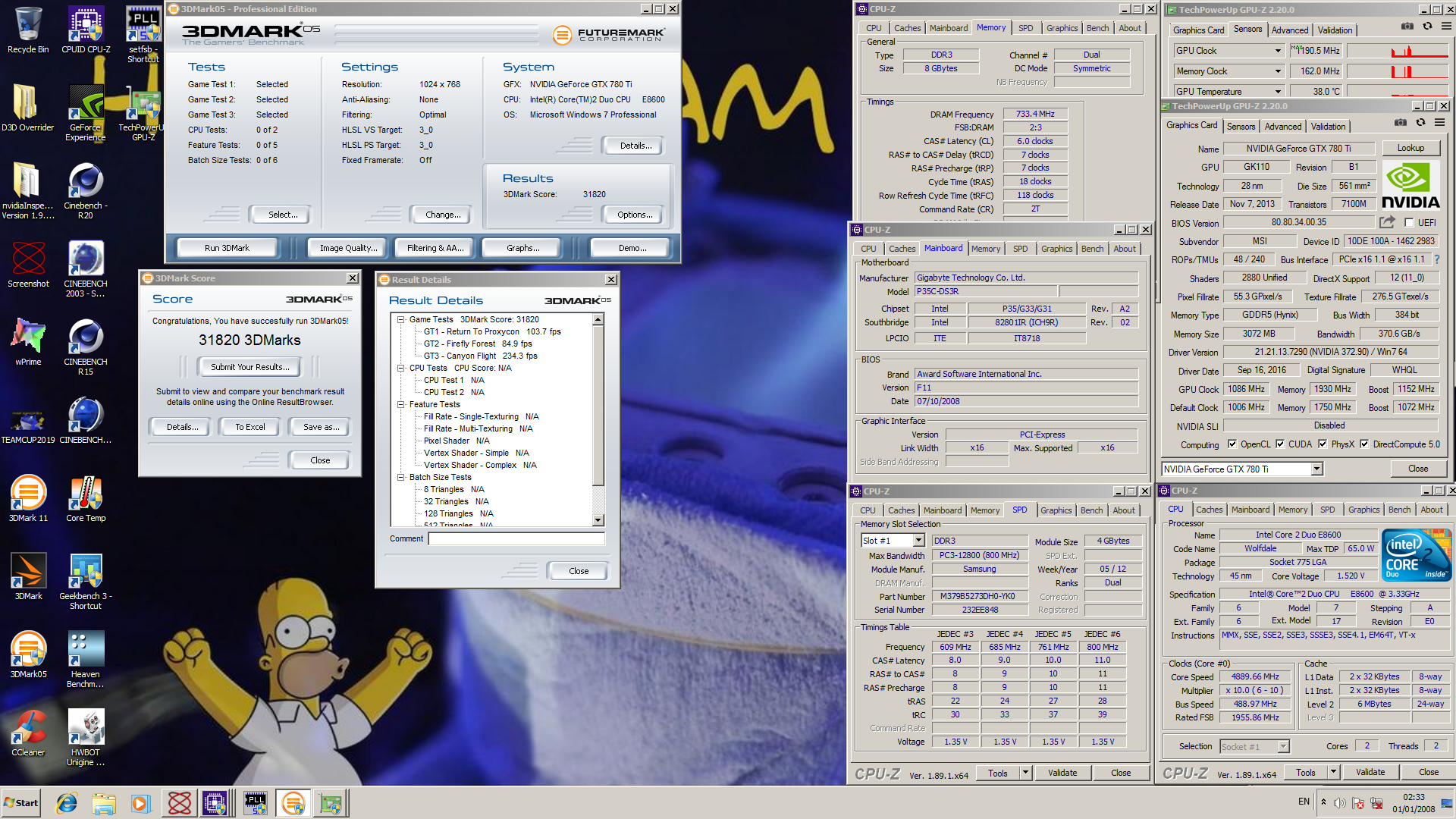Click GPU-Z refresh icon in Graphics Card window

coord(1420,123)
